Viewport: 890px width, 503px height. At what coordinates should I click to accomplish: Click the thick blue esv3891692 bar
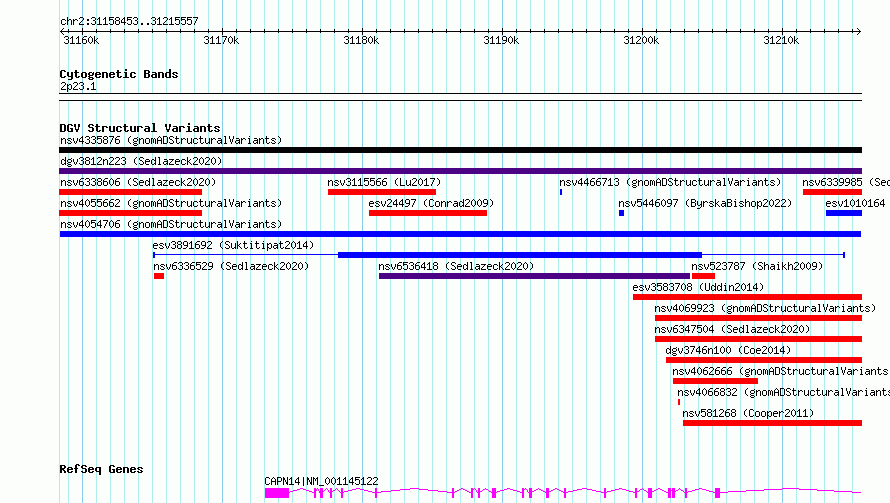click(520, 255)
